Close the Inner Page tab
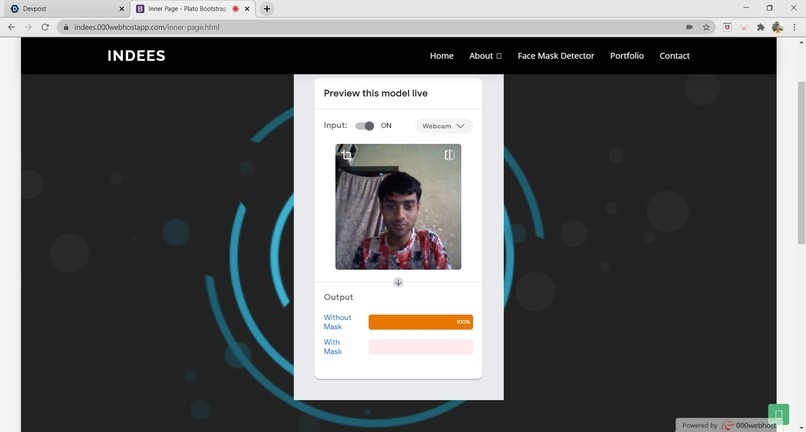 [247, 9]
